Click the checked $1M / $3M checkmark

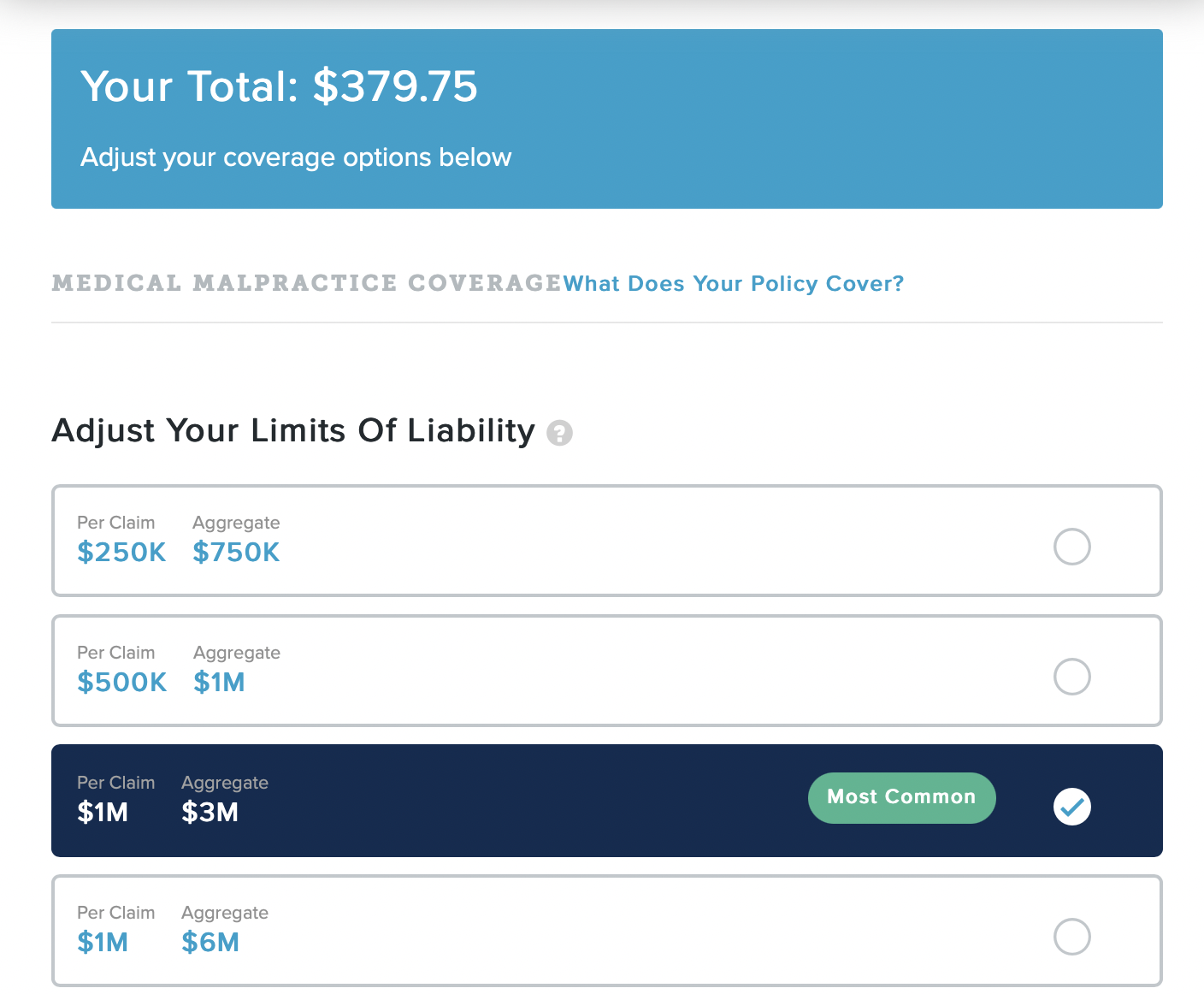coord(1071,807)
